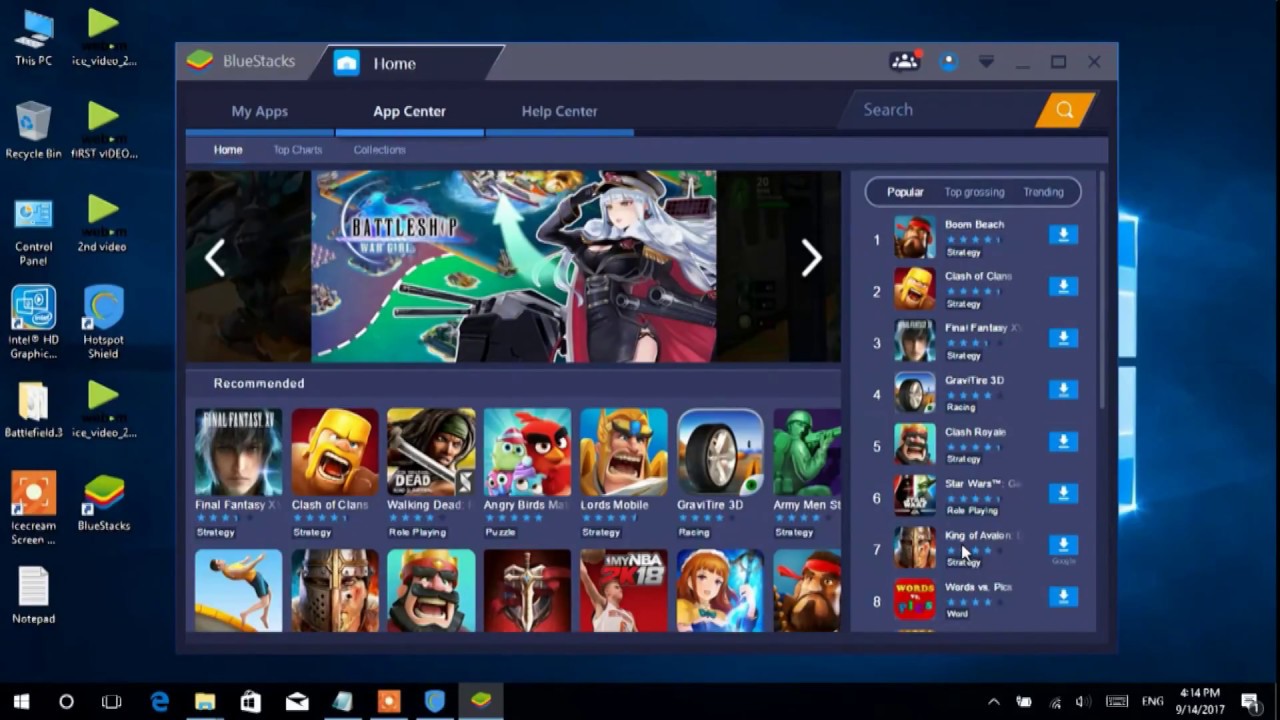Open 2nd video file on desktop
Viewport: 1280px width, 720px height.
tap(102, 223)
